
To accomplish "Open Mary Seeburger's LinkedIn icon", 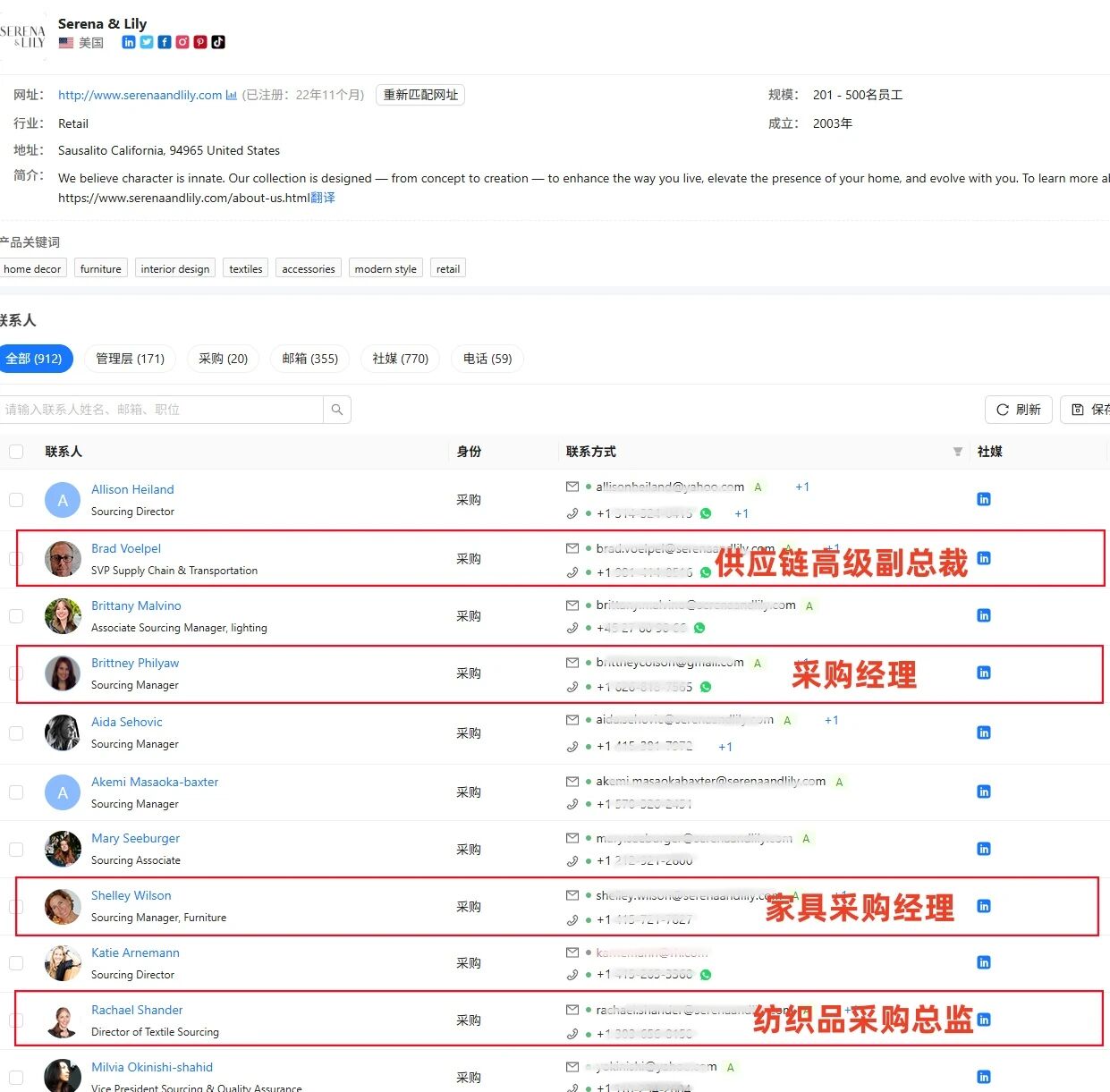I will pyautogui.click(x=984, y=849).
